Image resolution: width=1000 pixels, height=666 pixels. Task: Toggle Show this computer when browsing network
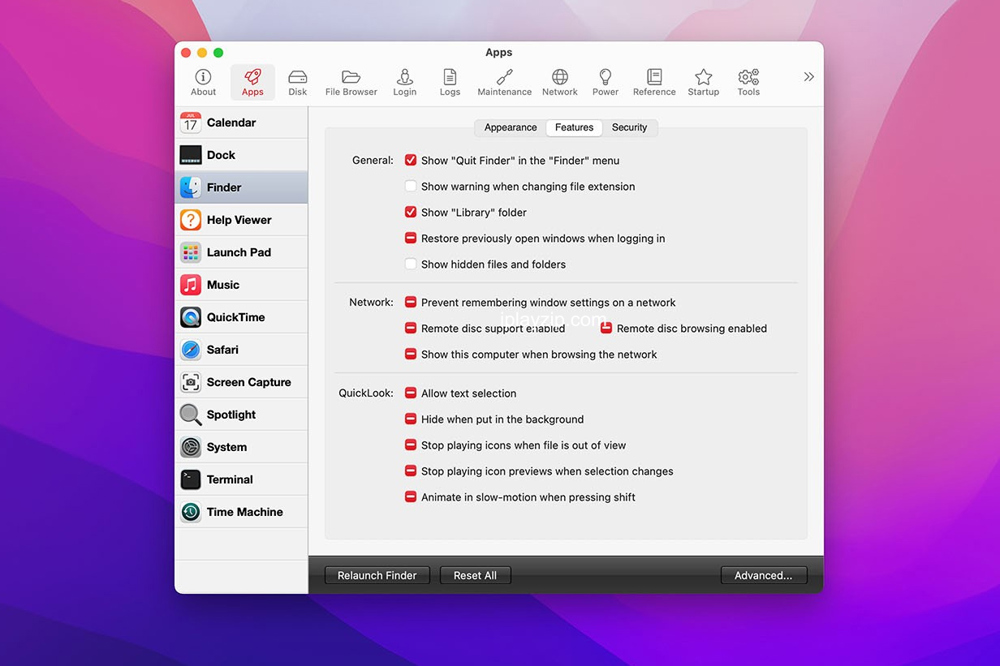411,354
